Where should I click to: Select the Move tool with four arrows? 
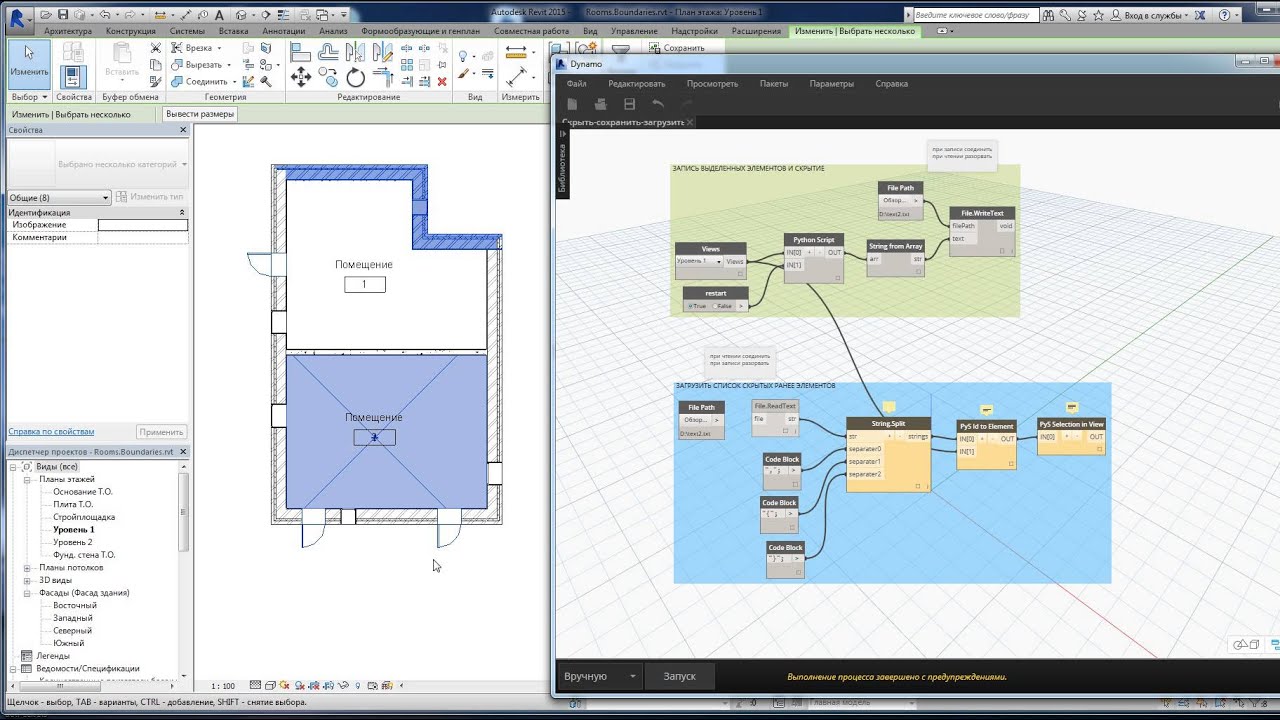point(301,77)
